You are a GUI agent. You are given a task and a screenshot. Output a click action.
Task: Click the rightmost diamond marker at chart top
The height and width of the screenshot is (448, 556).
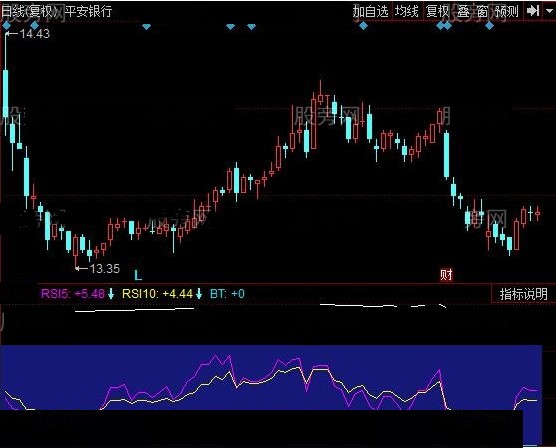tap(490, 26)
